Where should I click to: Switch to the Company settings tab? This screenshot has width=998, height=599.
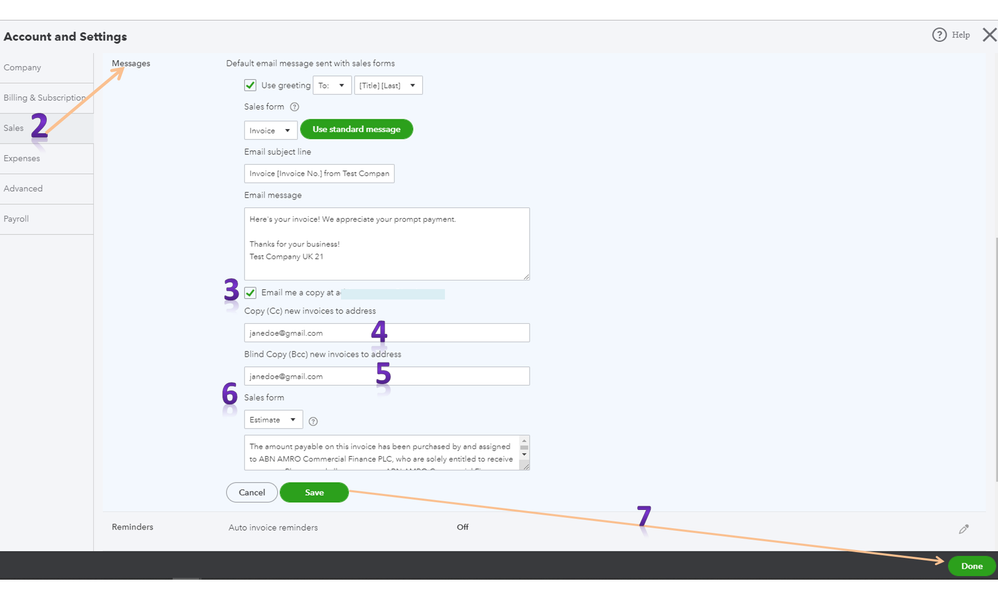(23, 68)
